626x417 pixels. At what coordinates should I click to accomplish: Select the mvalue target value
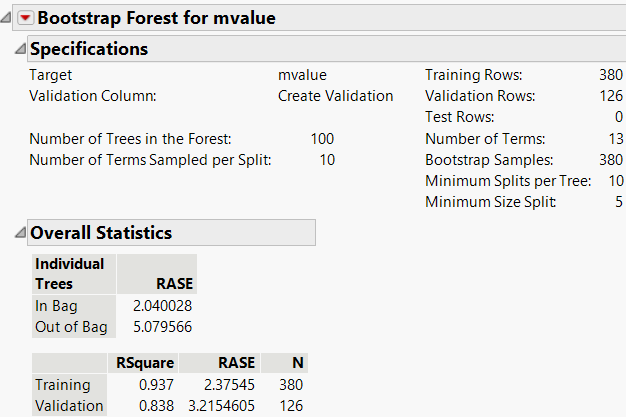coord(302,75)
